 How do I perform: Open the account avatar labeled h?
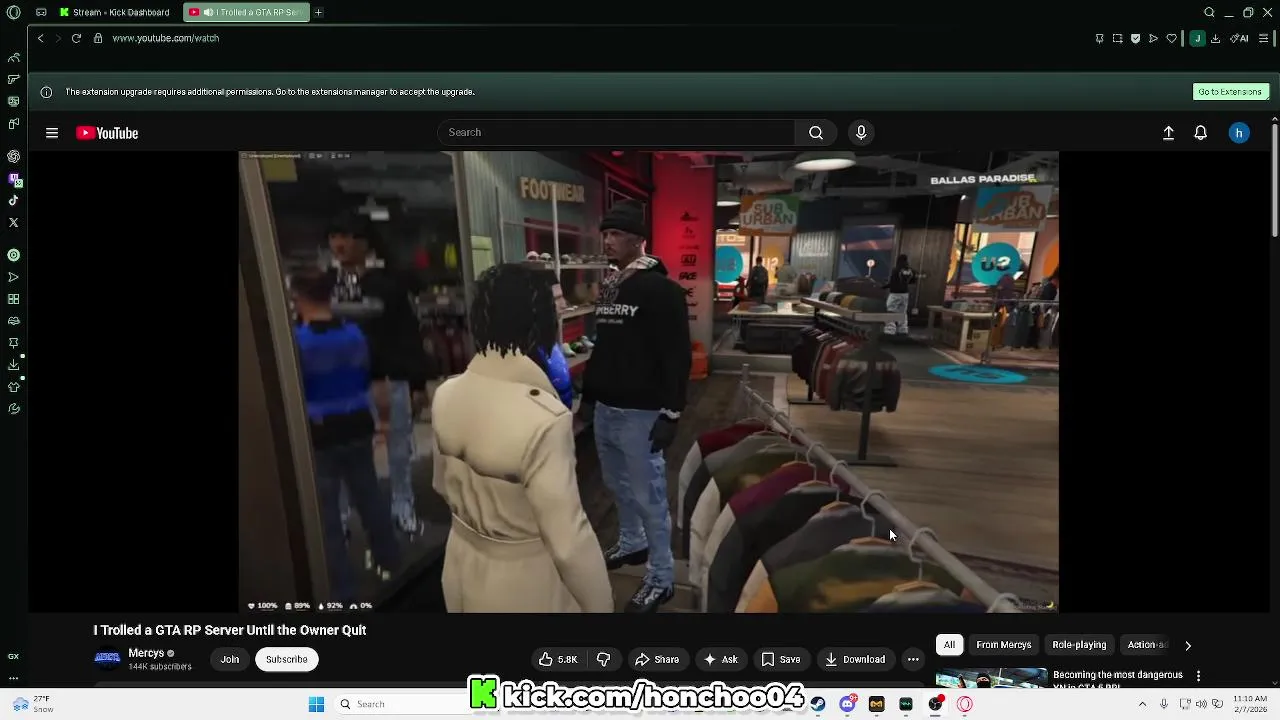point(1239,133)
